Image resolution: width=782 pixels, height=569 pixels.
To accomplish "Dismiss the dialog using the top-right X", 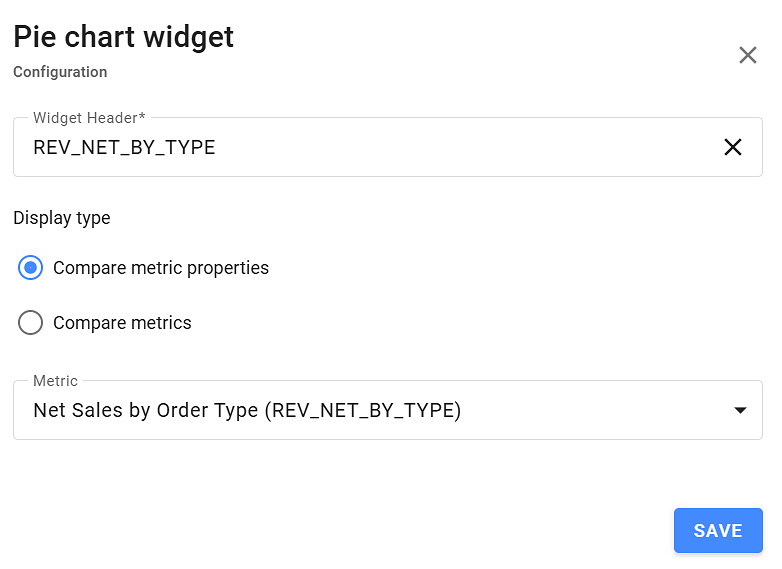I will 747,55.
